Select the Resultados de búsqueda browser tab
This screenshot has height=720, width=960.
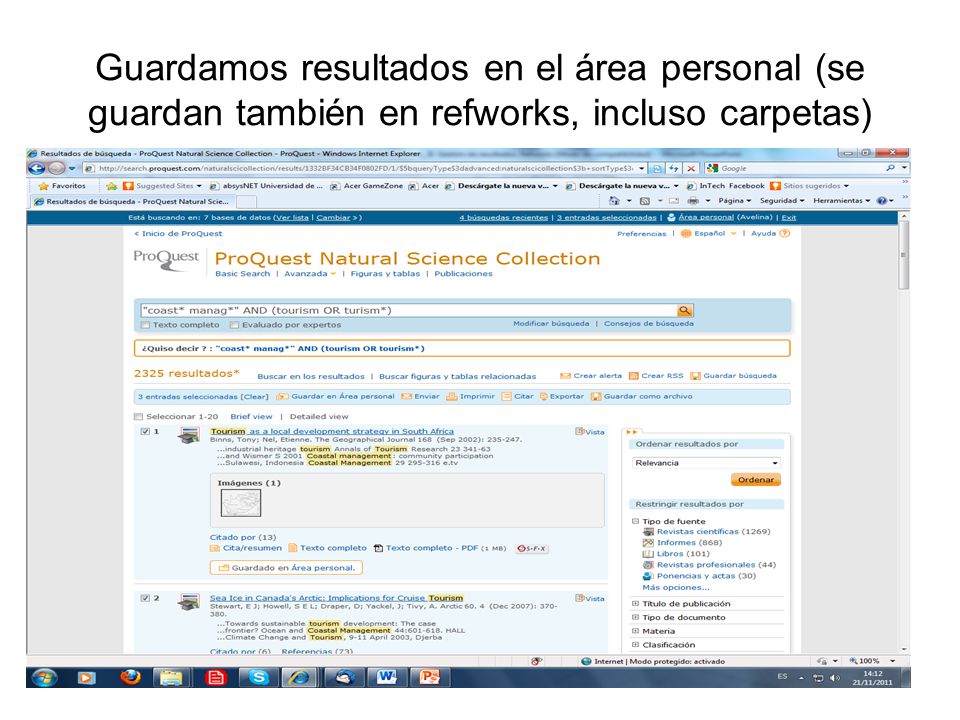(x=132, y=201)
